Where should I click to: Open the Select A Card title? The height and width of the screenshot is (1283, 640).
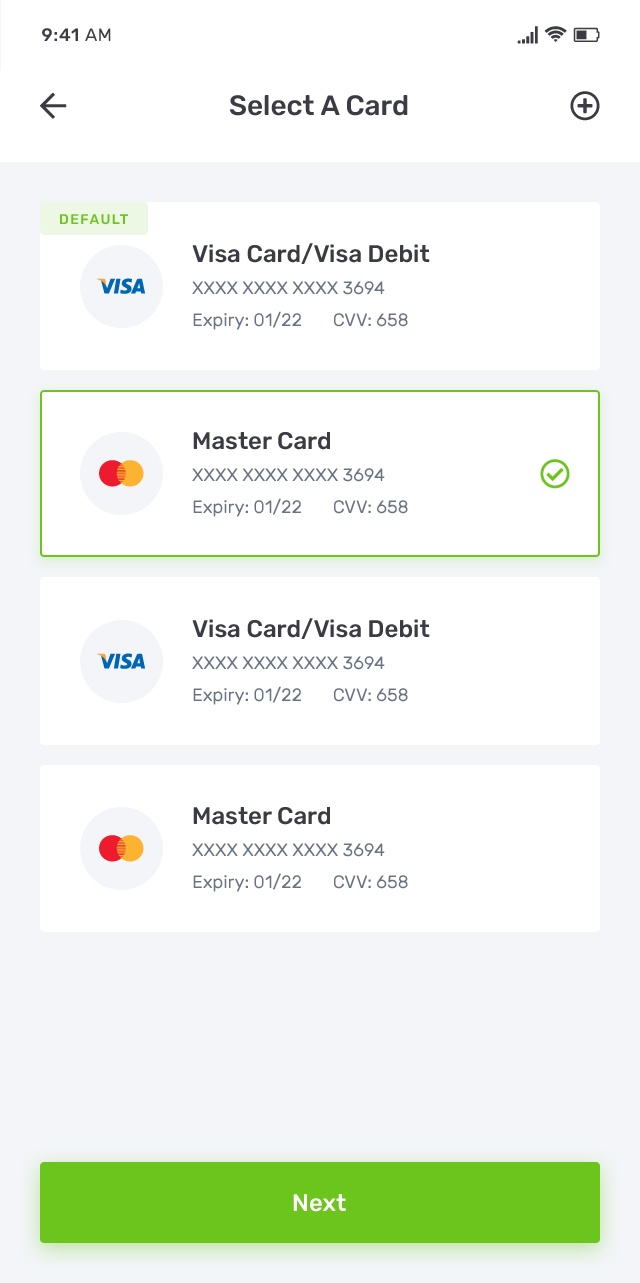pyautogui.click(x=319, y=105)
